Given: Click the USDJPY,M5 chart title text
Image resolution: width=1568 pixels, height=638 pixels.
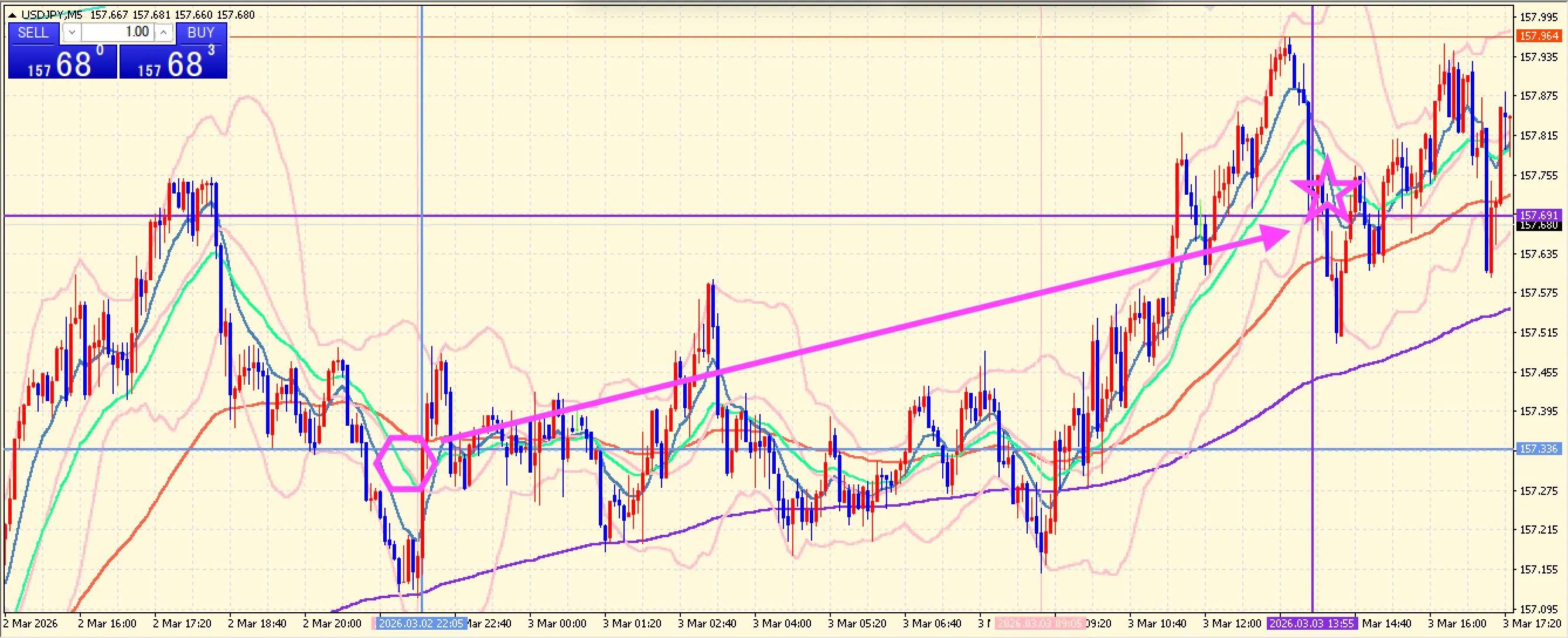Looking at the screenshot, I should (52, 15).
